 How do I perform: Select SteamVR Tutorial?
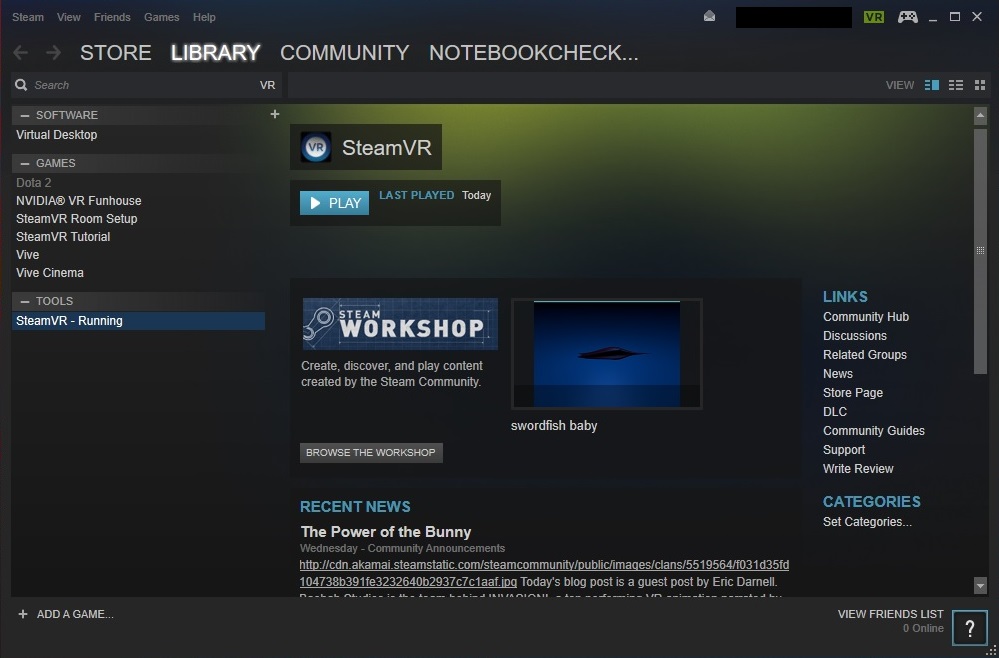[x=63, y=236]
